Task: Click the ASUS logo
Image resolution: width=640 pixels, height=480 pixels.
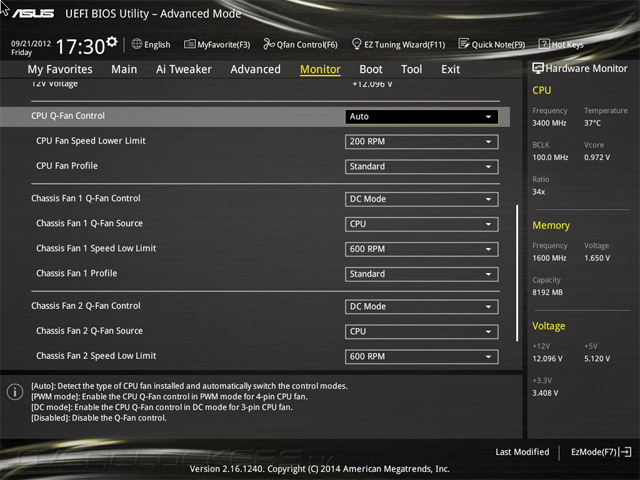Action: pyautogui.click(x=33, y=13)
